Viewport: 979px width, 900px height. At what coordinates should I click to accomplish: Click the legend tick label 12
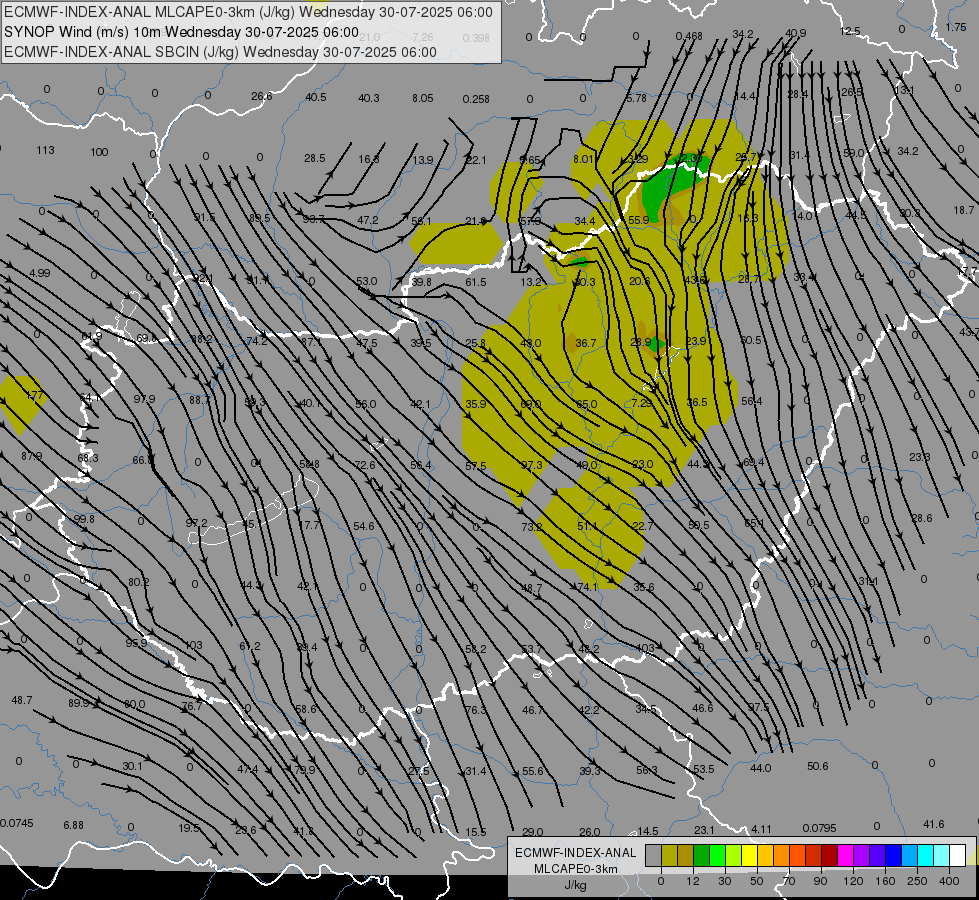(692, 881)
